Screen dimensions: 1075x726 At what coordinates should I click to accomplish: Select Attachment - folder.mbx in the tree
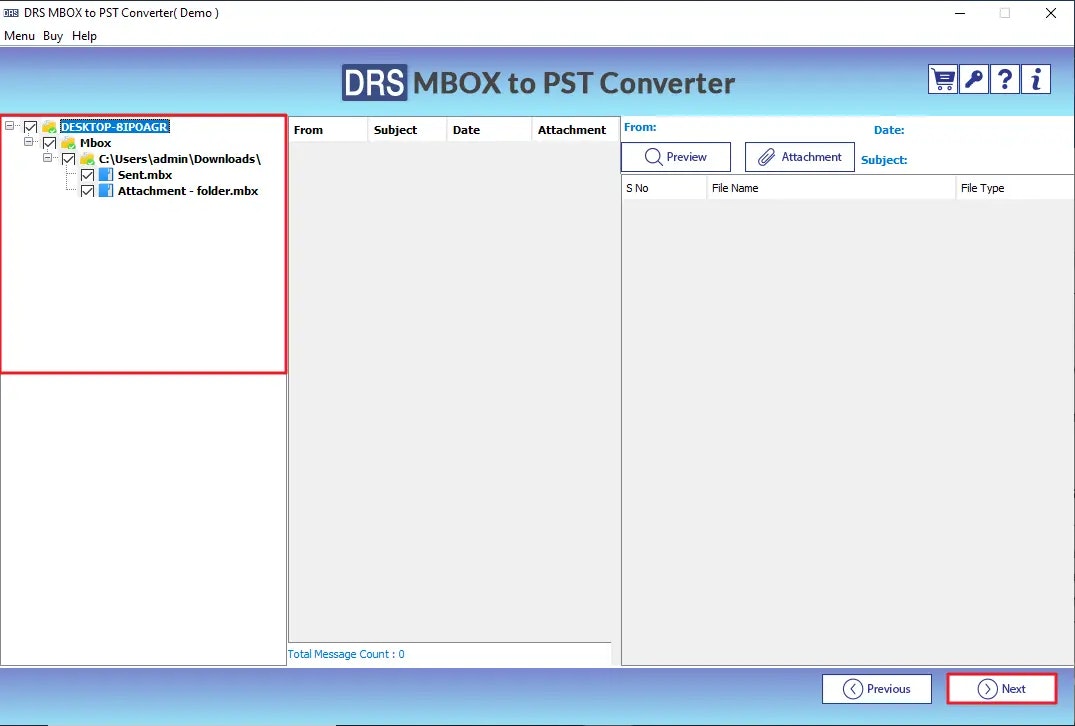point(188,191)
